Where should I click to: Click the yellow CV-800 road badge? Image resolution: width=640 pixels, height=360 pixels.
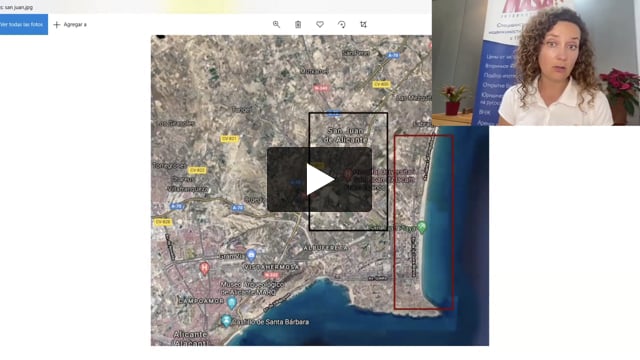(x=381, y=84)
